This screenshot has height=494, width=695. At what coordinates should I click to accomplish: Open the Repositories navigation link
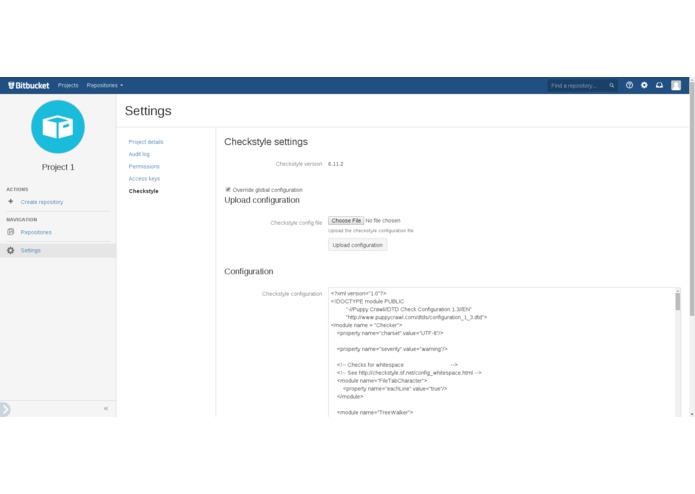point(36,232)
